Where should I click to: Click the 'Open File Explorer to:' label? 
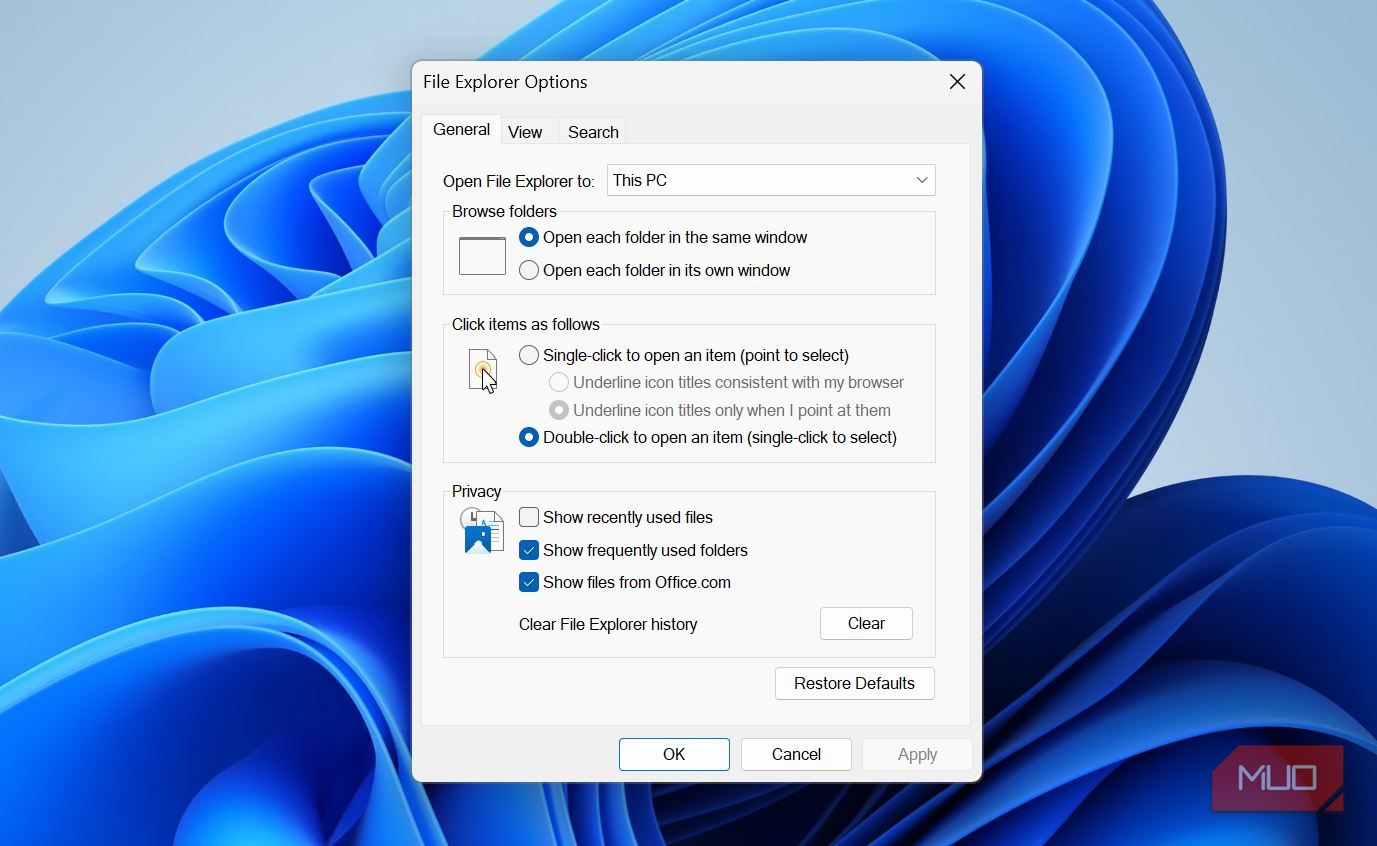pos(519,181)
